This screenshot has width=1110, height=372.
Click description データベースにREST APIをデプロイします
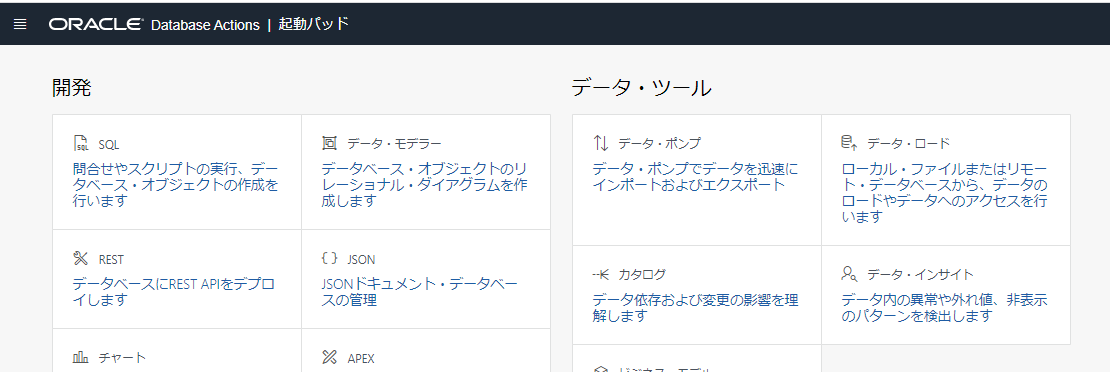(x=173, y=292)
